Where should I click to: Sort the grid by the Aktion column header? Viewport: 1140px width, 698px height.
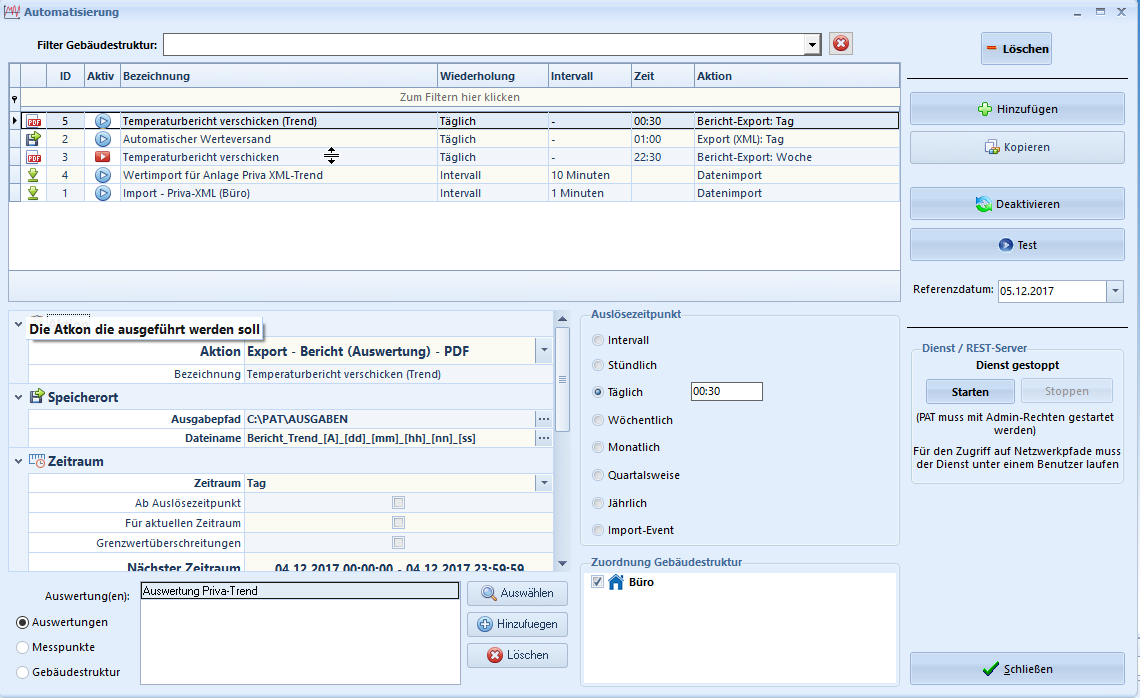[797, 76]
